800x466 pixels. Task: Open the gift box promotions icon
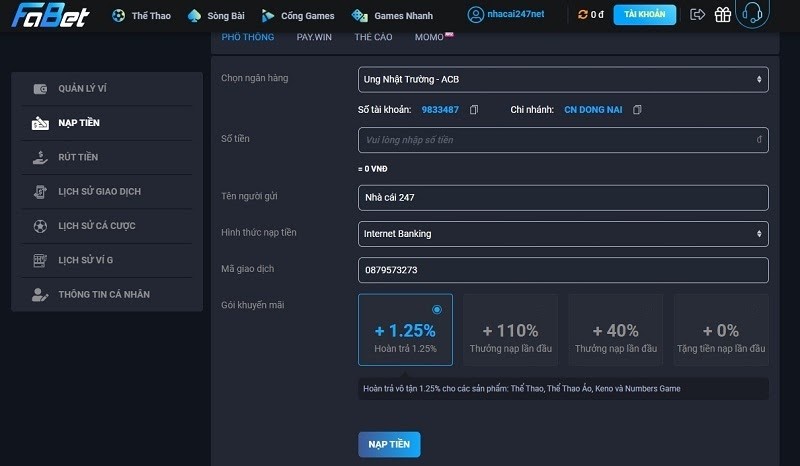point(723,15)
